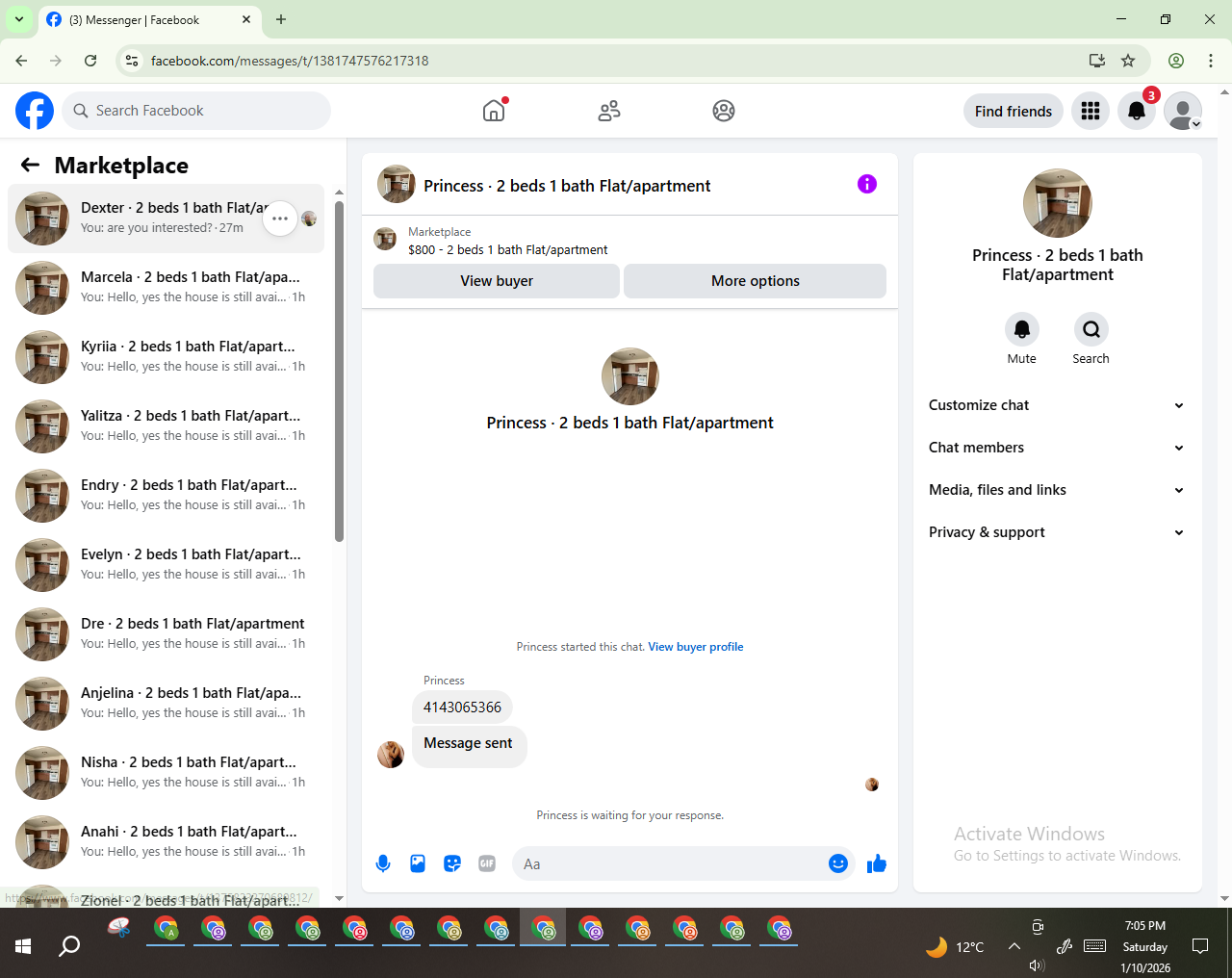Open the Facebook menu grid icon
This screenshot has height=978, width=1232.
click(x=1091, y=111)
